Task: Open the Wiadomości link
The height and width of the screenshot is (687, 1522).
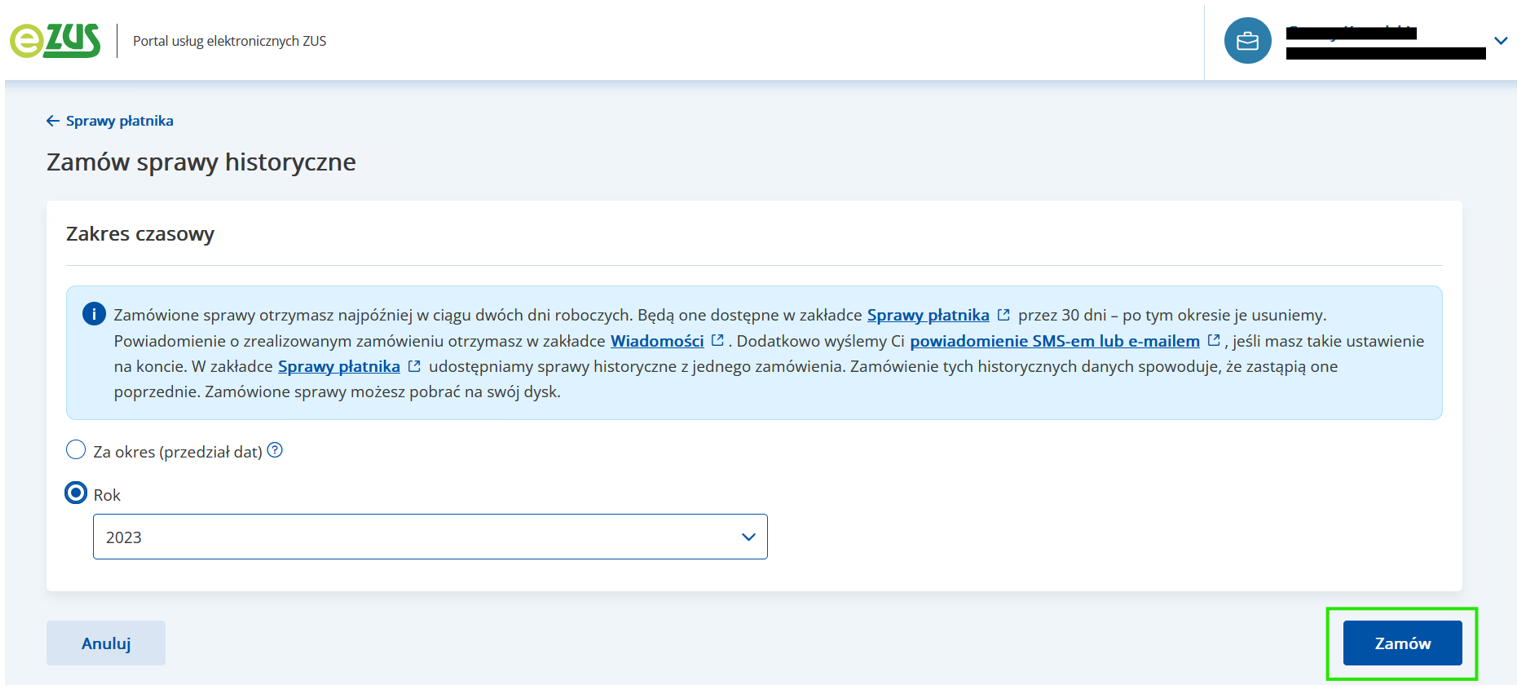Action: (657, 340)
